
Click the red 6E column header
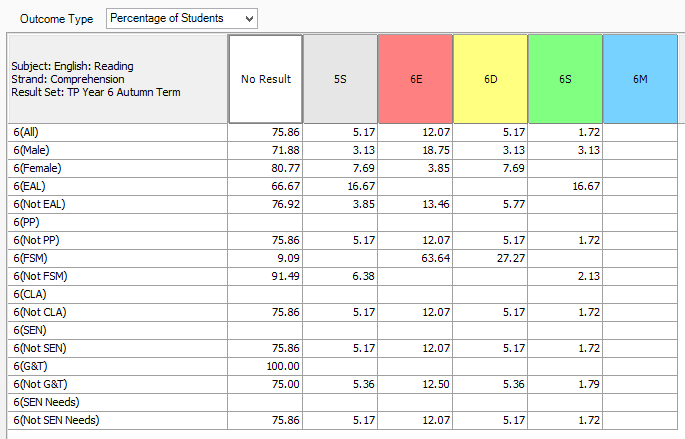415,79
